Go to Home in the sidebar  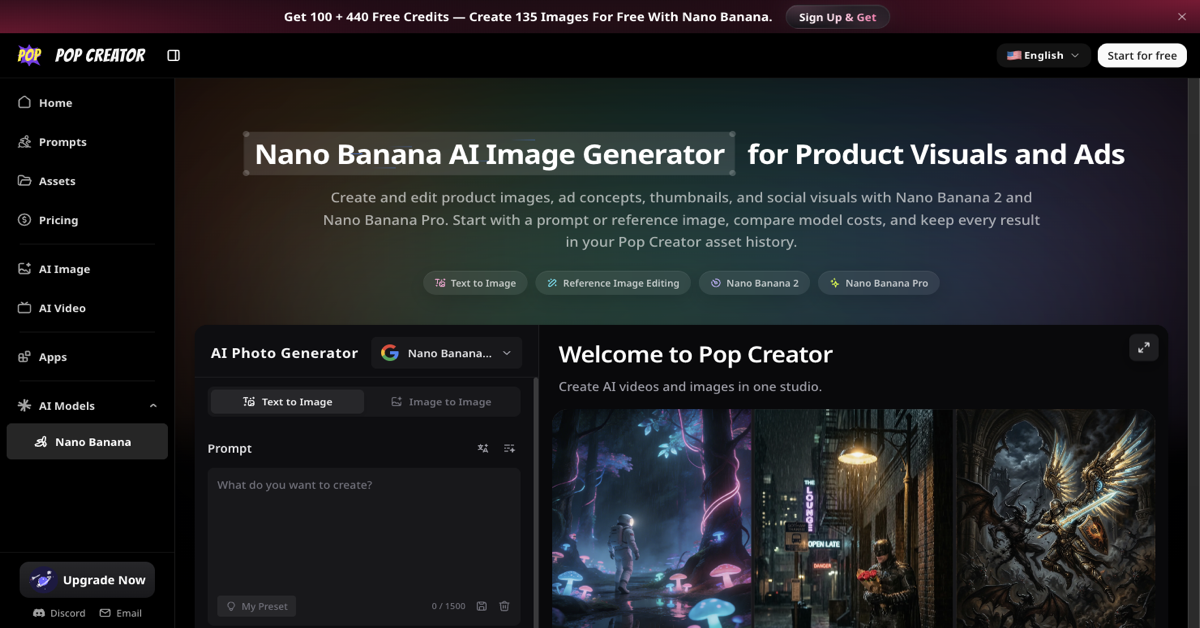click(x=87, y=103)
